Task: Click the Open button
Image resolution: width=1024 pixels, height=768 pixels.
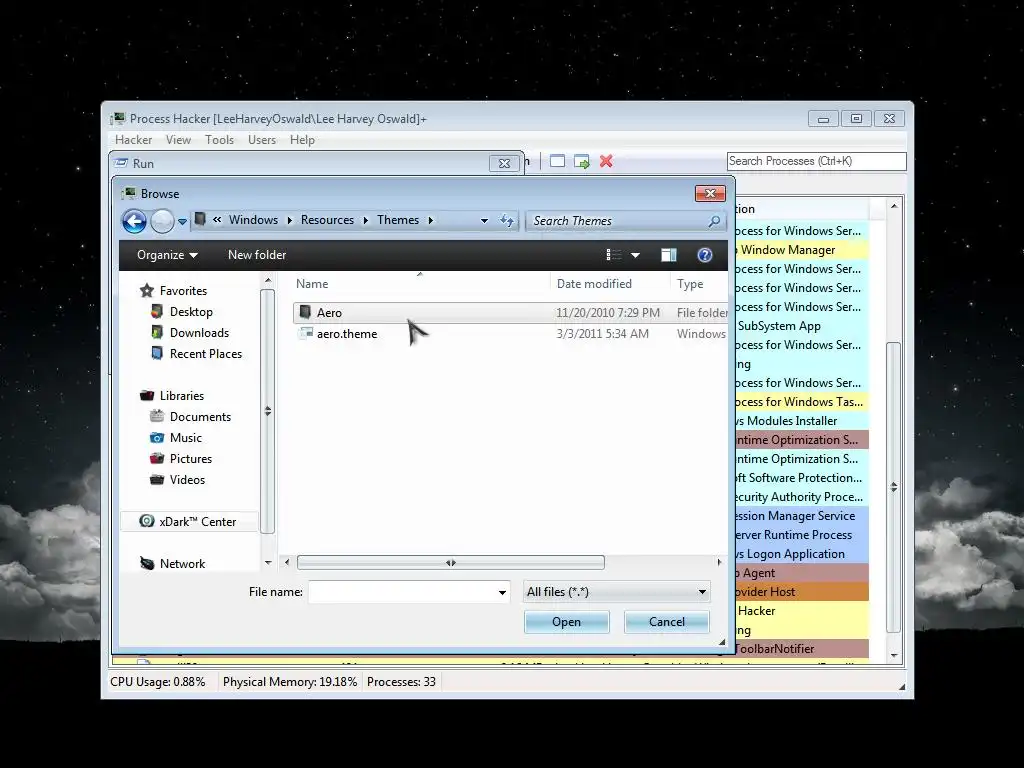Action: point(566,622)
